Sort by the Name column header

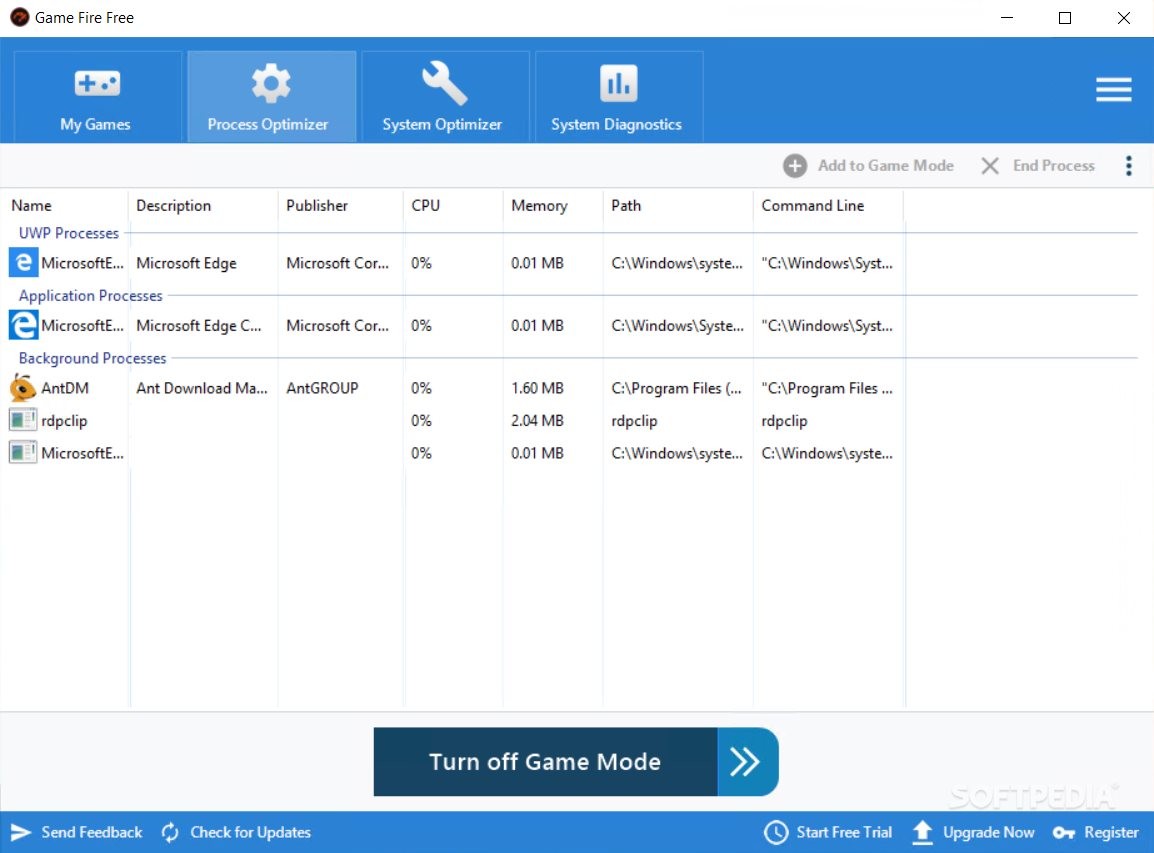pos(31,206)
